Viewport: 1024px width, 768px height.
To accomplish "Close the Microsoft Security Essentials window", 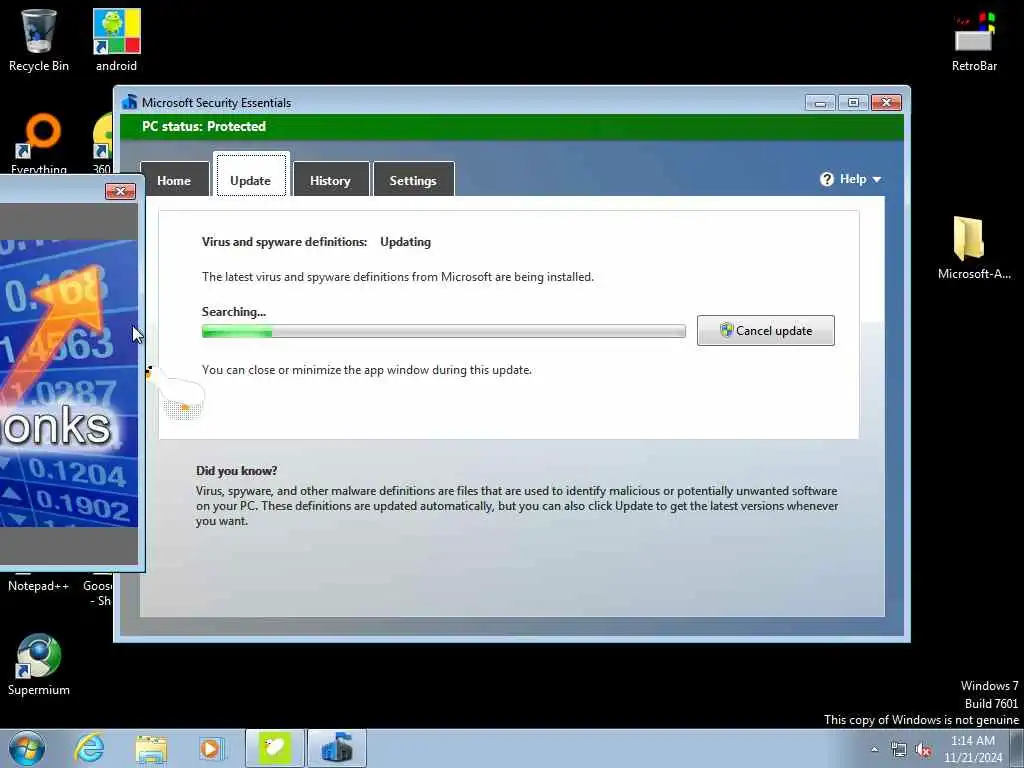I will pos(886,103).
